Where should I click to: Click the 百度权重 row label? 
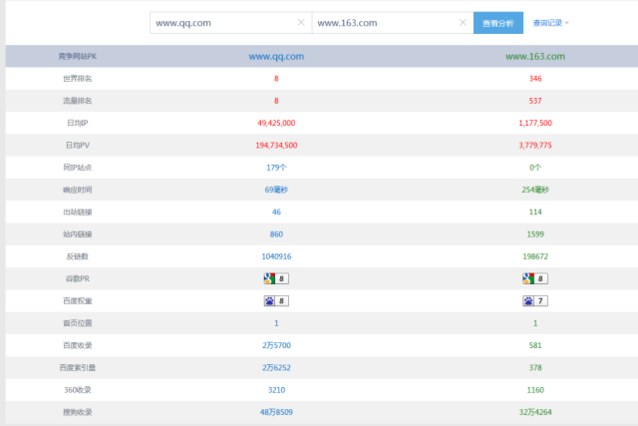[x=77, y=301]
